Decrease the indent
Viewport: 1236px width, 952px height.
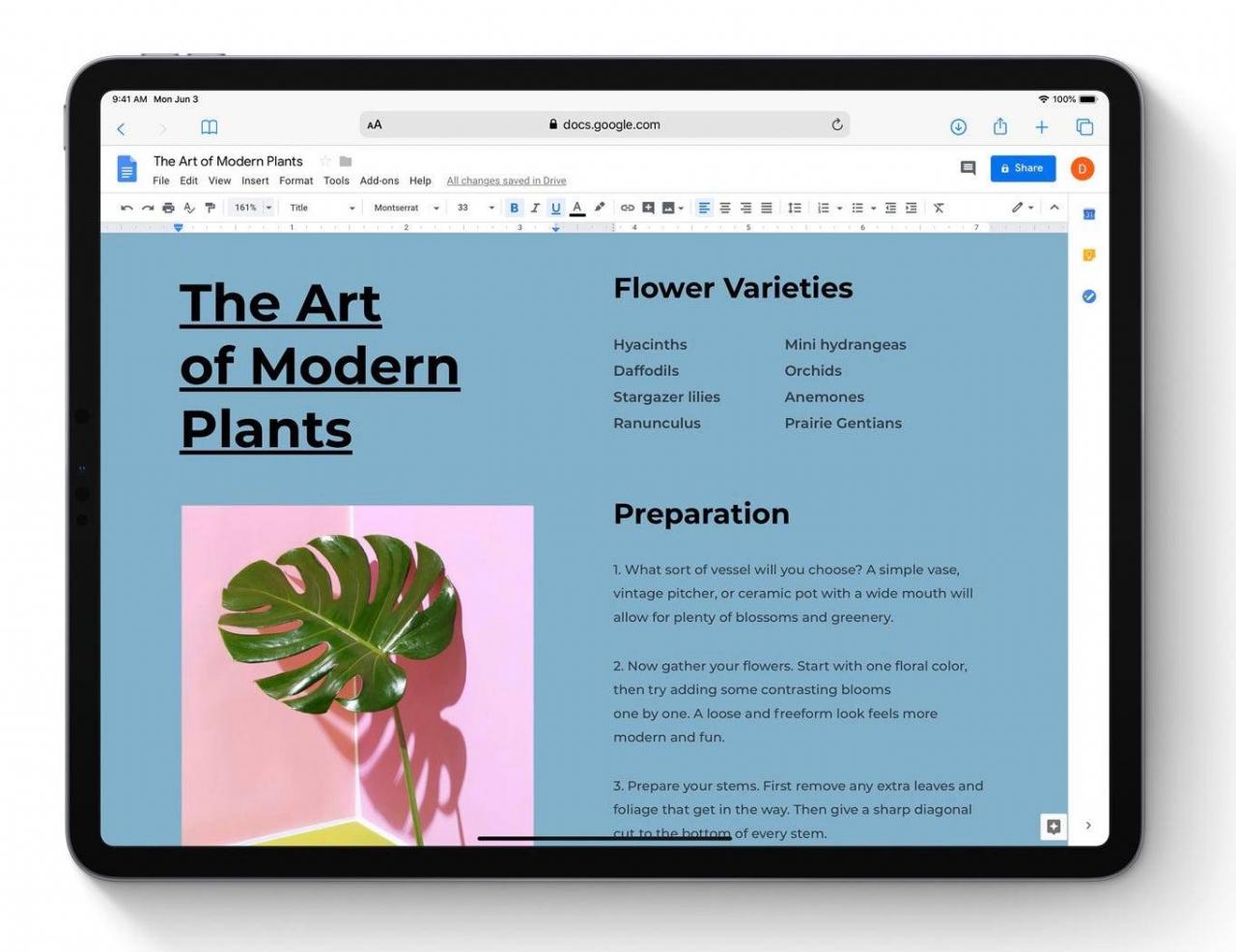click(x=890, y=208)
